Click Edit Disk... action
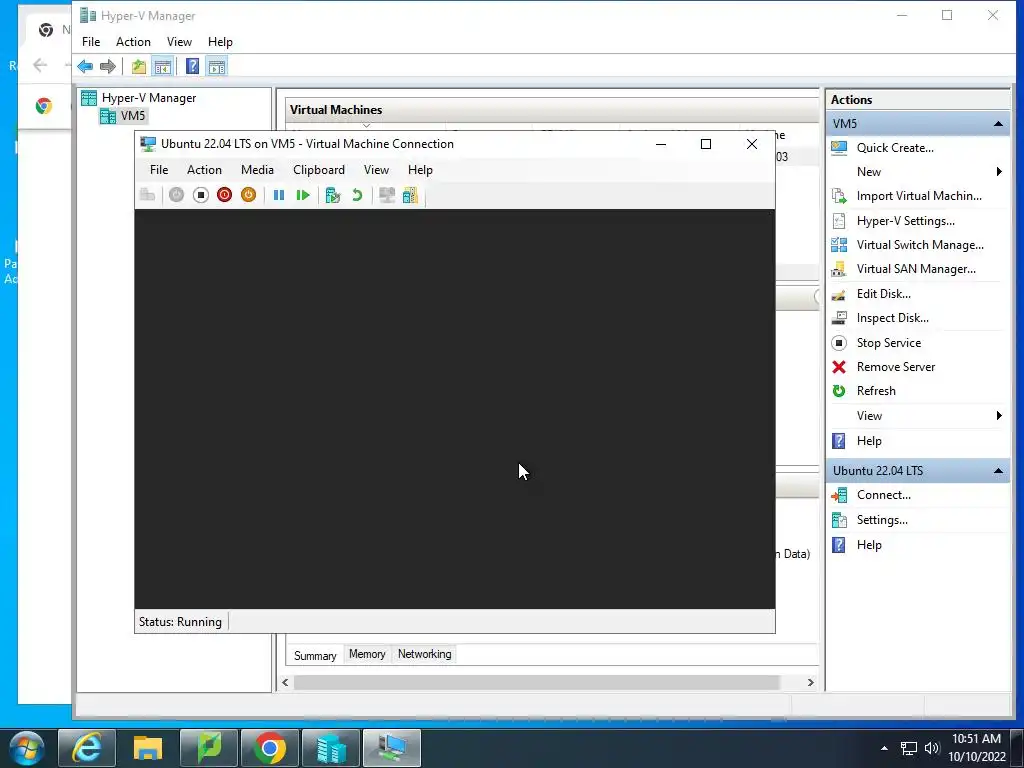This screenshot has width=1024, height=768. pyautogui.click(x=883, y=294)
